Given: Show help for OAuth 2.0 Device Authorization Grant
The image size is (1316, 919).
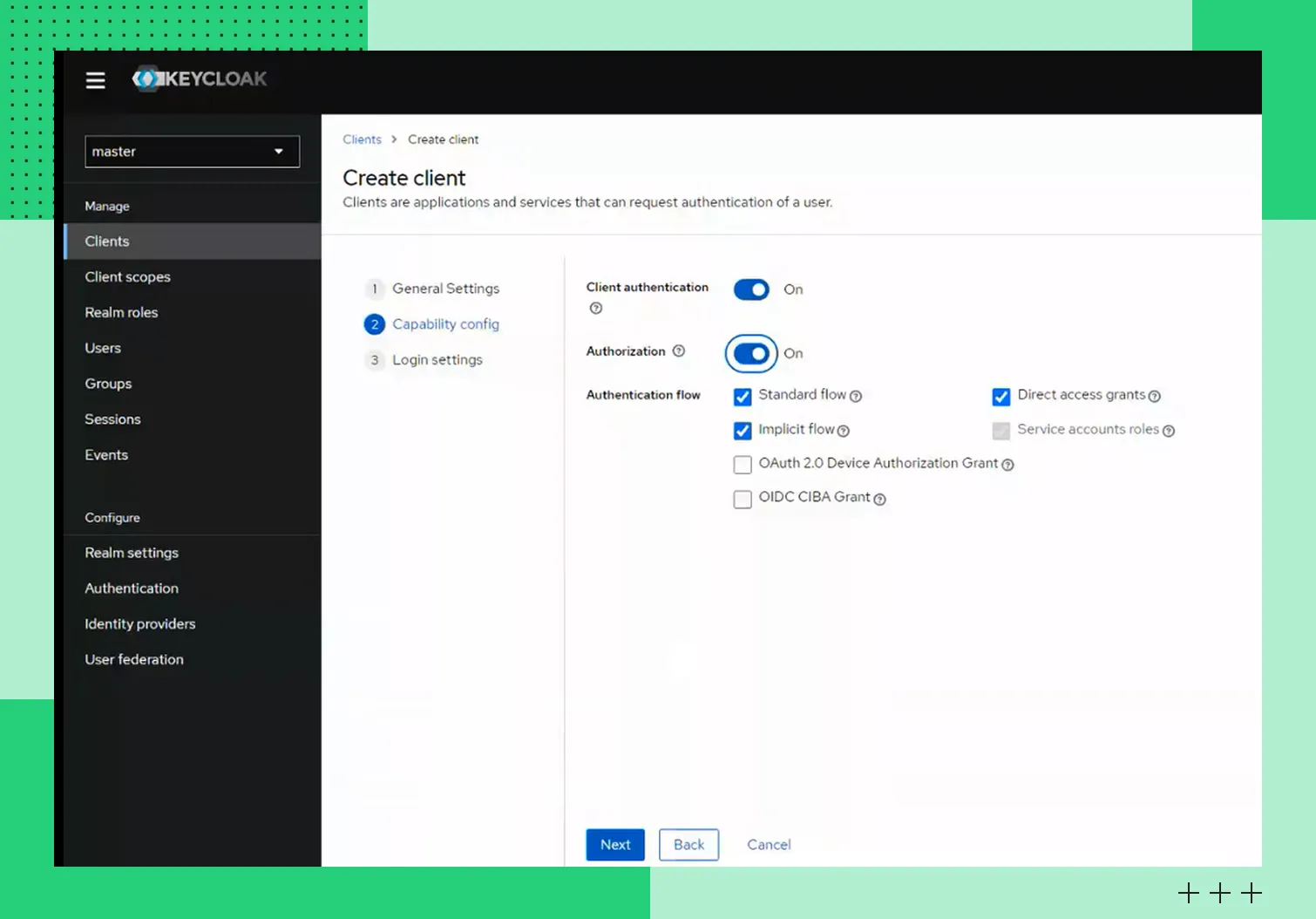Looking at the screenshot, I should coord(1007,465).
